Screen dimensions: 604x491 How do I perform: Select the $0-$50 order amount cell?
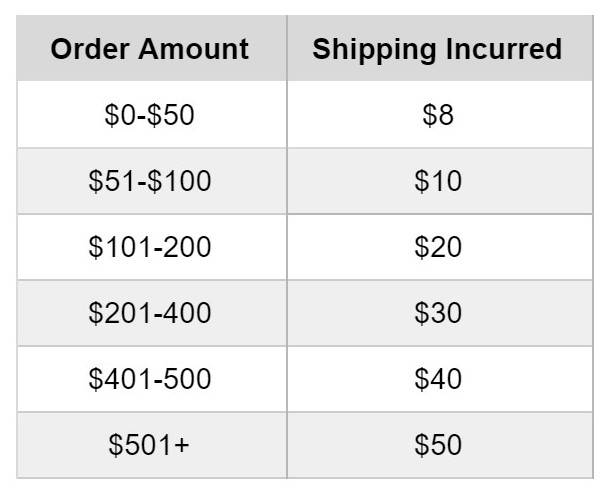152,115
